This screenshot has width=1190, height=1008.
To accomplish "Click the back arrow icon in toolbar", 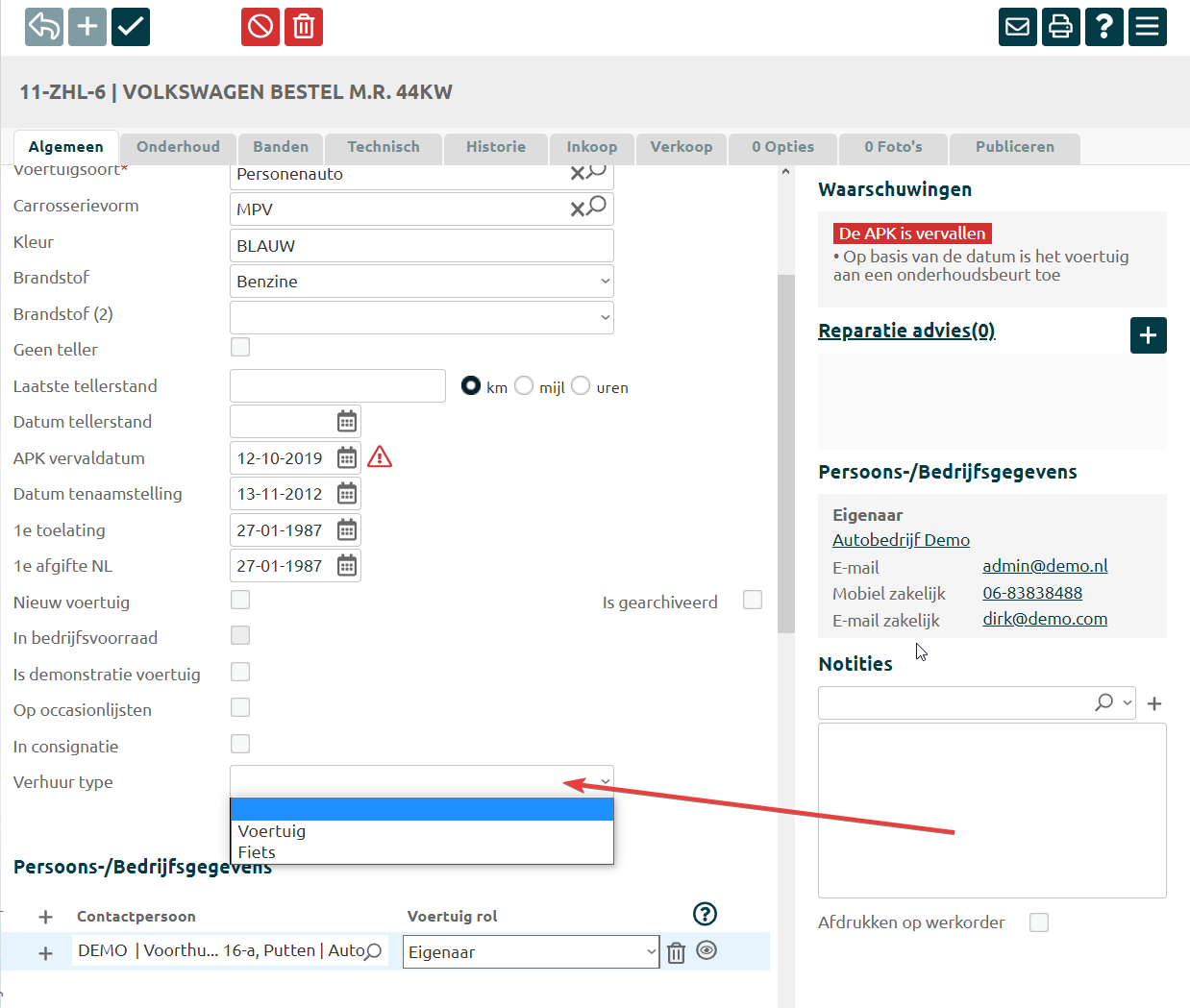I will (44, 27).
